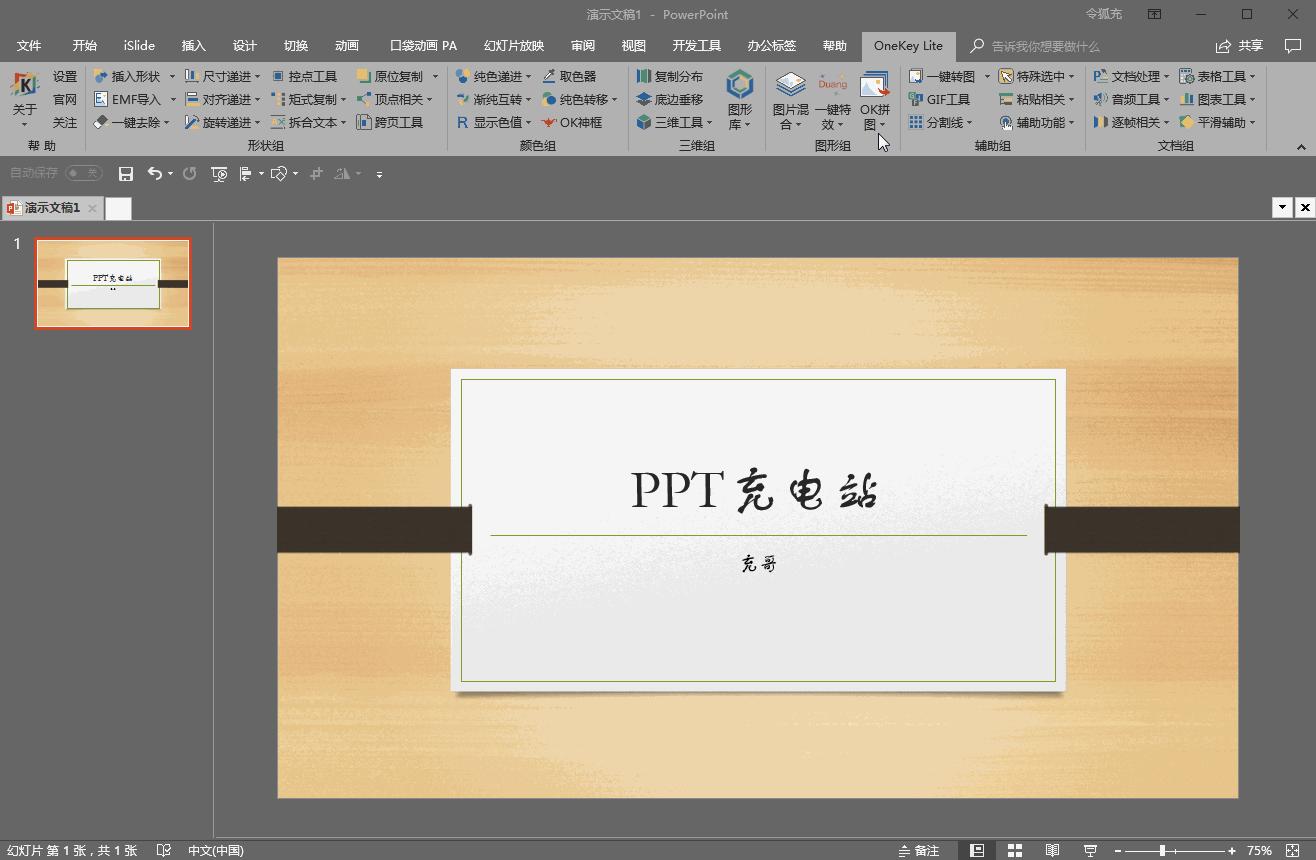Viewport: 1316px width, 860px height.
Task: Switch to the 开始 Home tab
Action: click(x=85, y=46)
